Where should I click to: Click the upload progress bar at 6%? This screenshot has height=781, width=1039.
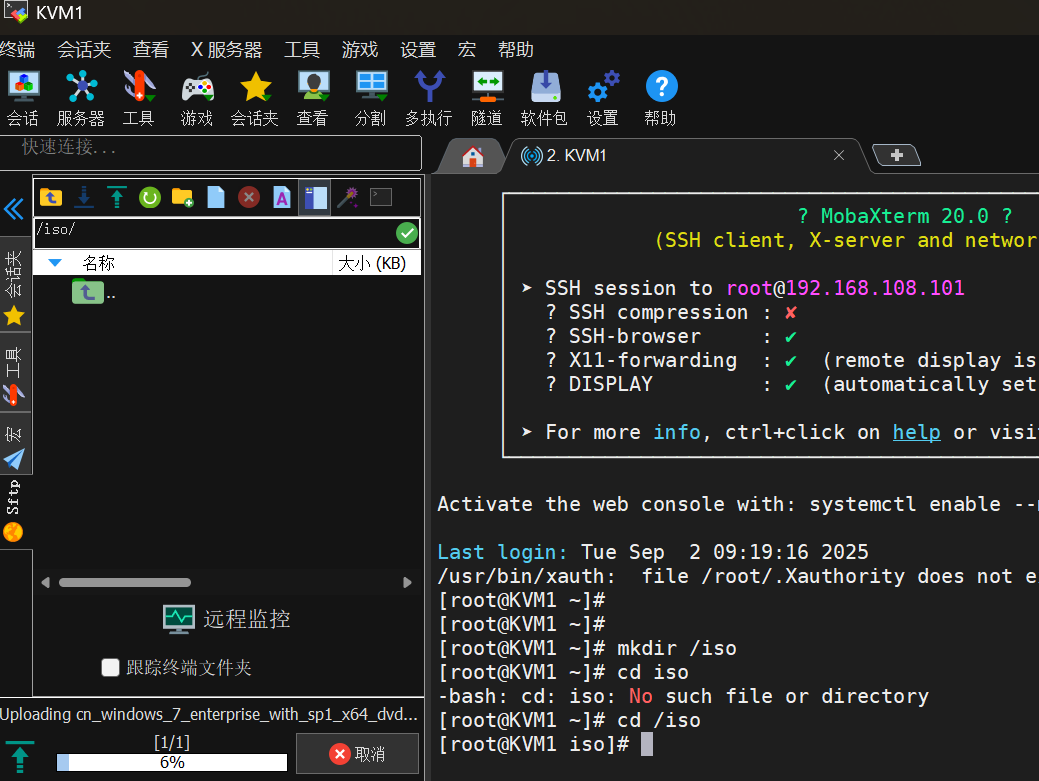[x=172, y=762]
